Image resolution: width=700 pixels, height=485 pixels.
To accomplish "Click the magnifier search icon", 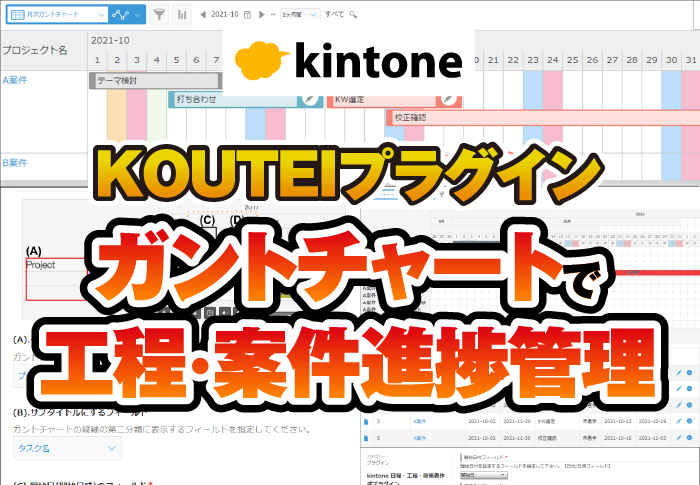I will coord(353,15).
